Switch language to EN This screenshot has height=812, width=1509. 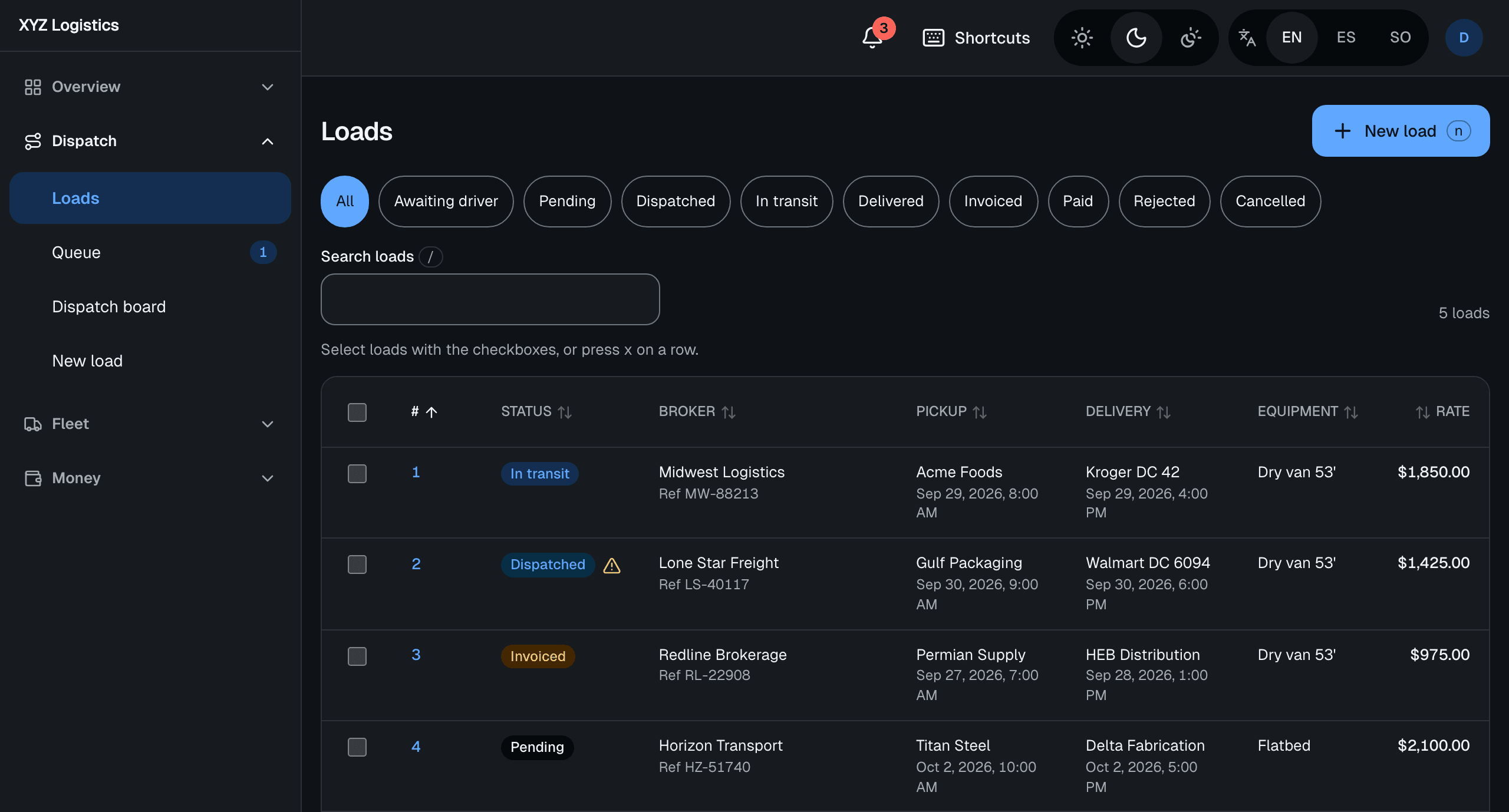1291,38
